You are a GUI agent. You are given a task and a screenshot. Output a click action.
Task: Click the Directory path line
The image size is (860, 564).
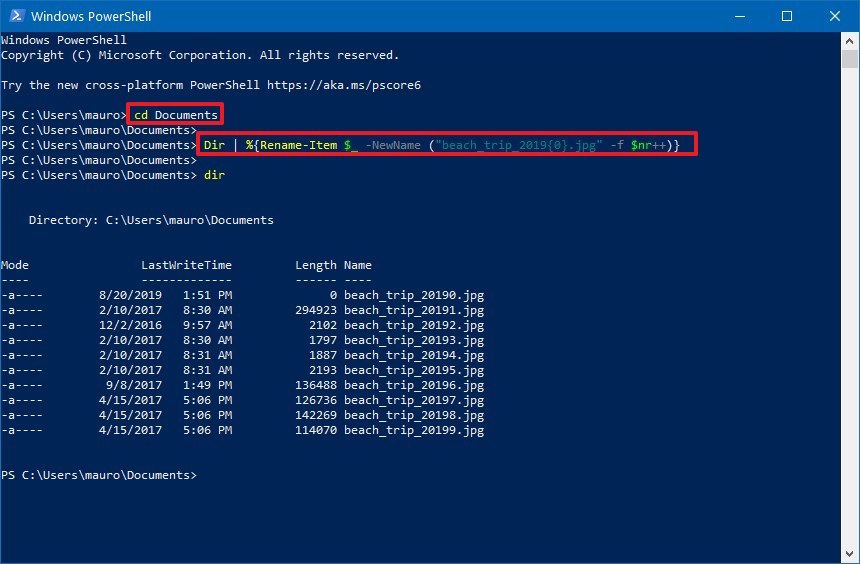[x=151, y=220]
